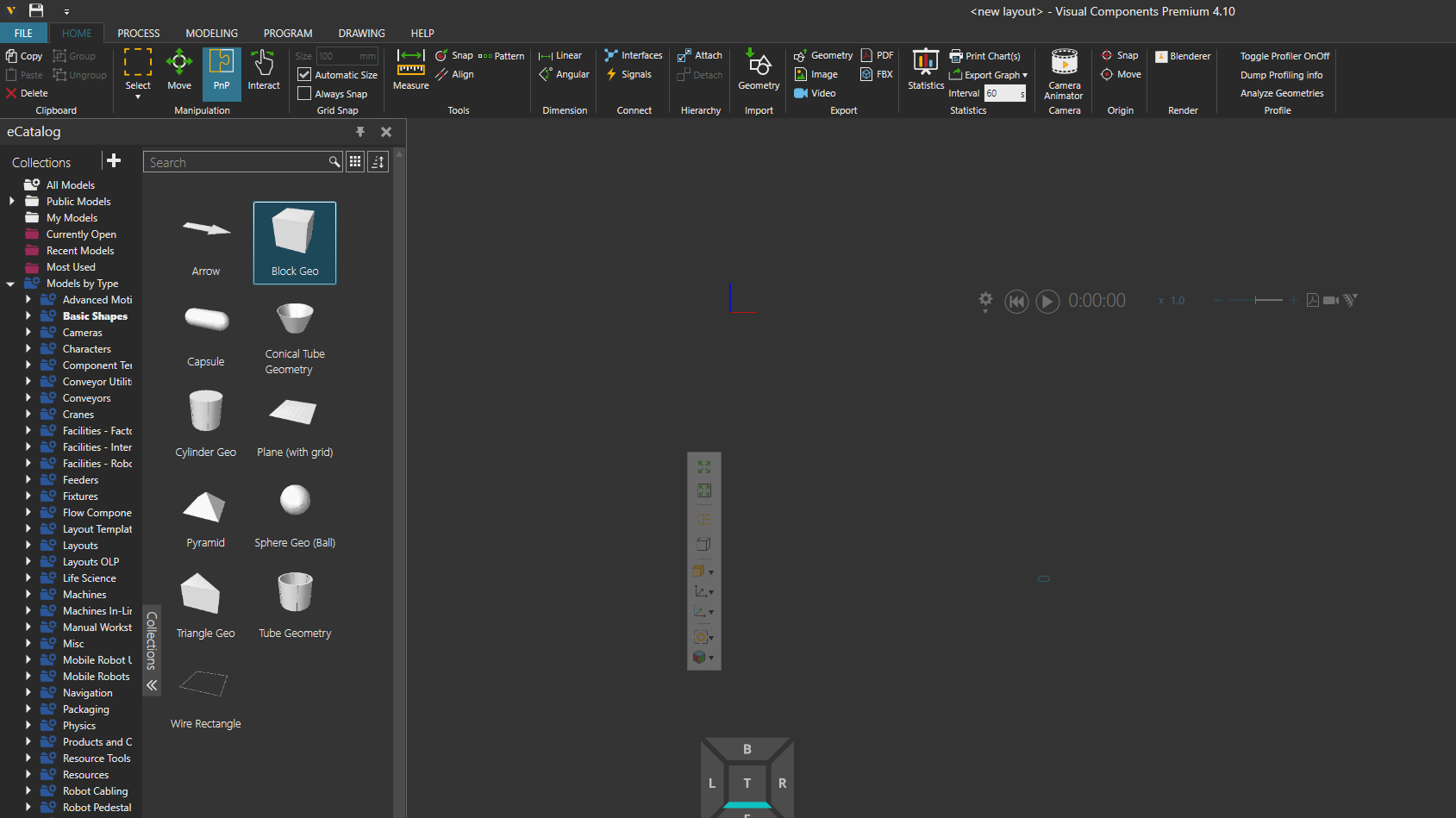Expand the Conveyors tree category
The height and width of the screenshot is (818, 1456).
pos(28,398)
